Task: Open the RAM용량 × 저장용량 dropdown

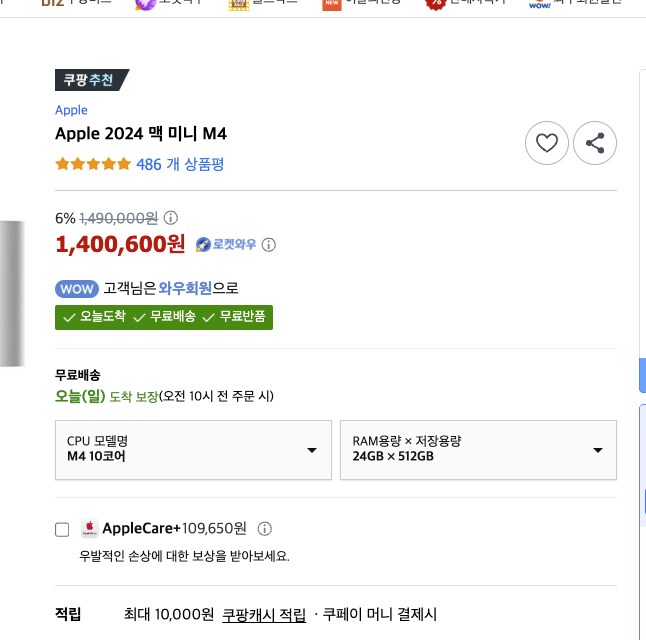Action: tap(478, 450)
